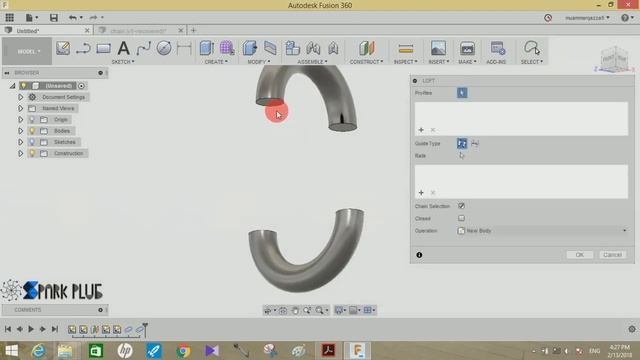Click the Make 3D print icon
The image size is (640, 360).
467,48
